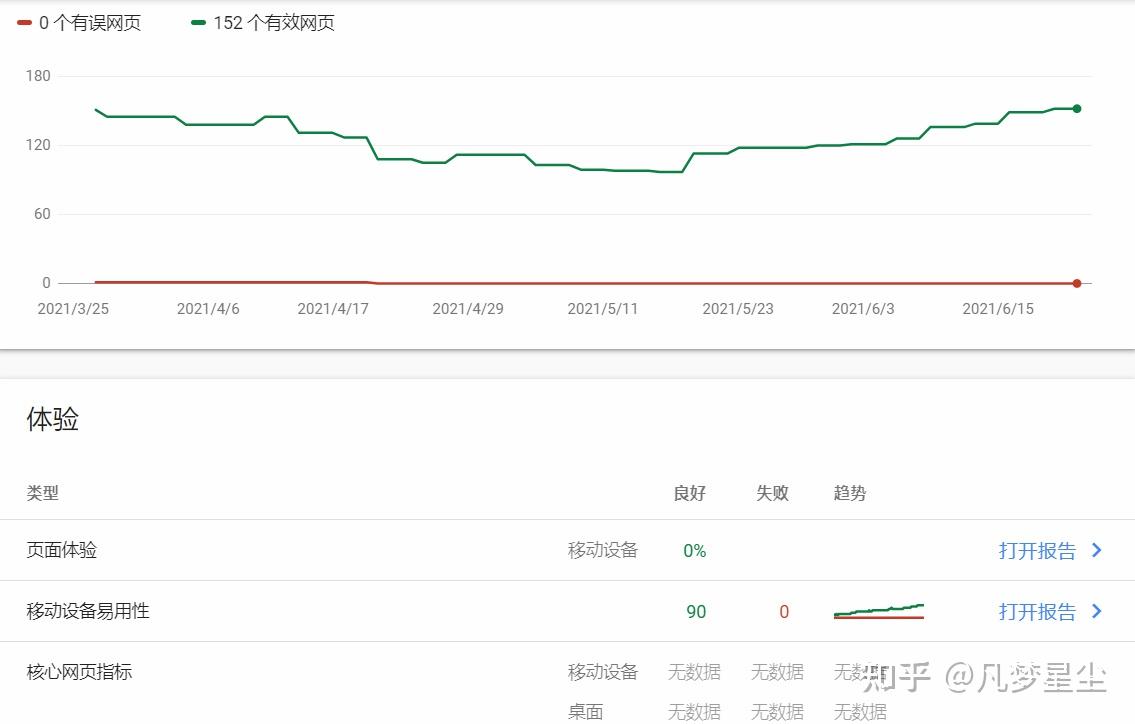This screenshot has height=724, width=1135.
Task: Click chevron arrow in 页面体验 row
Action: coord(1097,550)
